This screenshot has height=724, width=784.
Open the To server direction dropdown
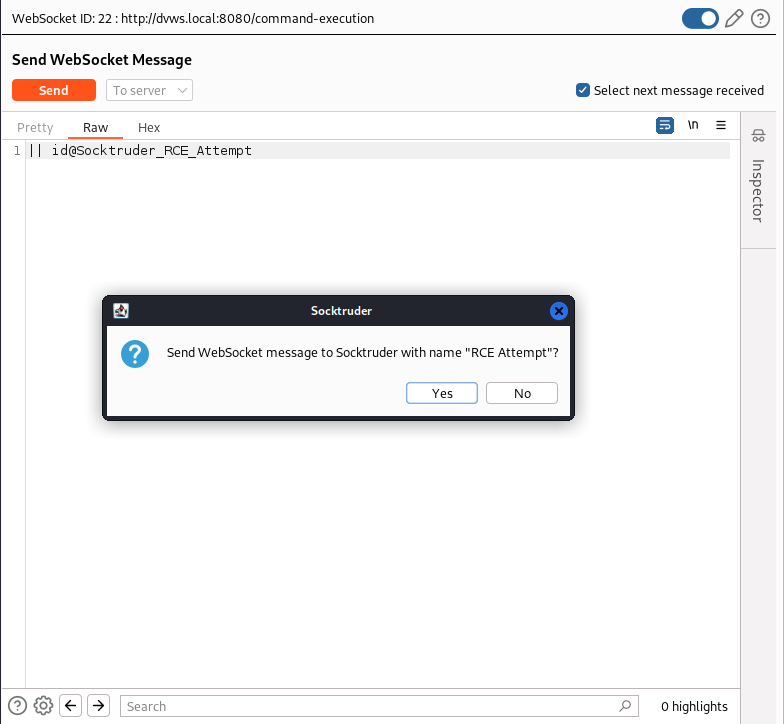click(x=149, y=90)
